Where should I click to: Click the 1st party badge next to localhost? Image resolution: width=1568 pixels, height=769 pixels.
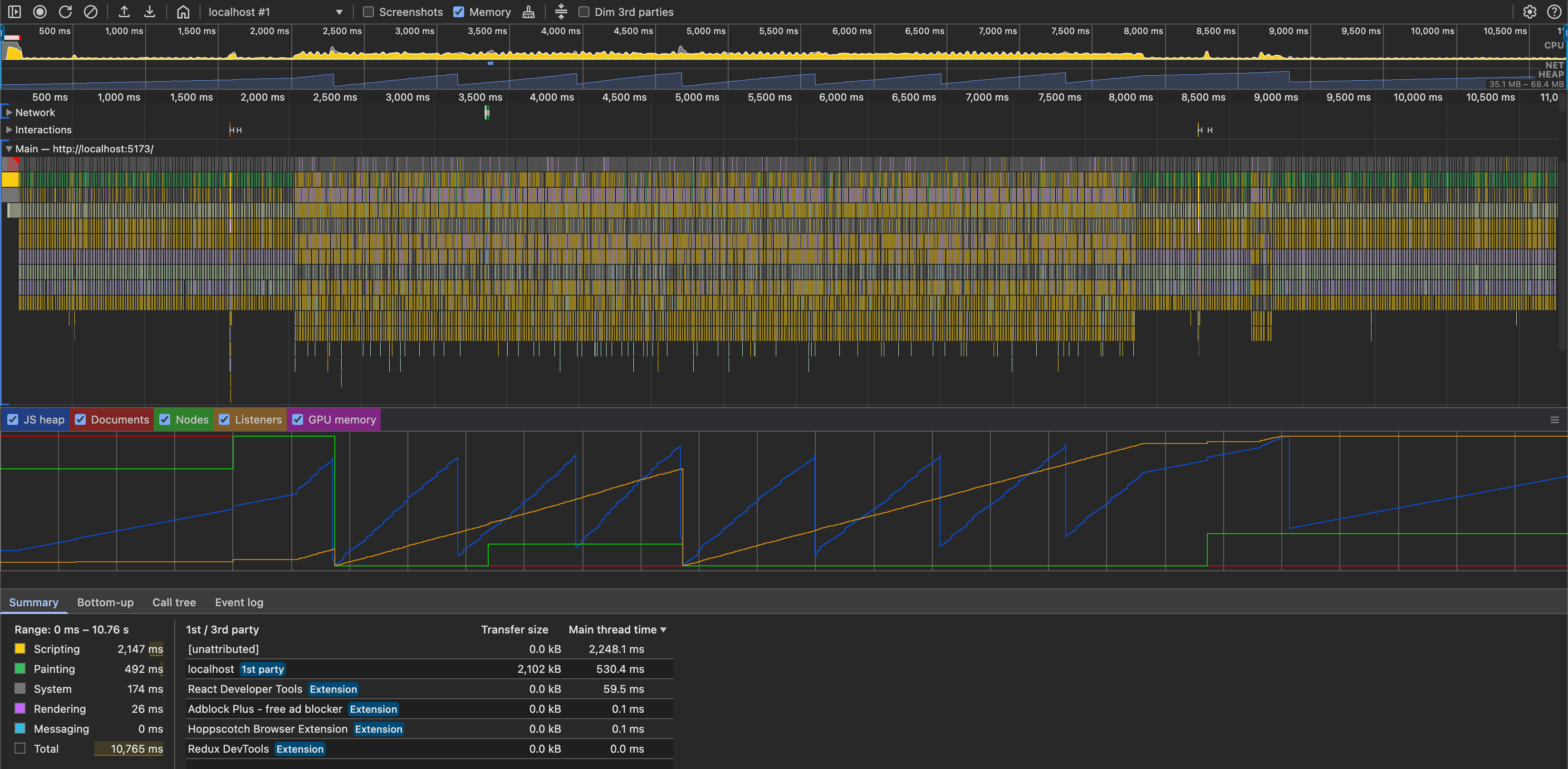[262, 669]
